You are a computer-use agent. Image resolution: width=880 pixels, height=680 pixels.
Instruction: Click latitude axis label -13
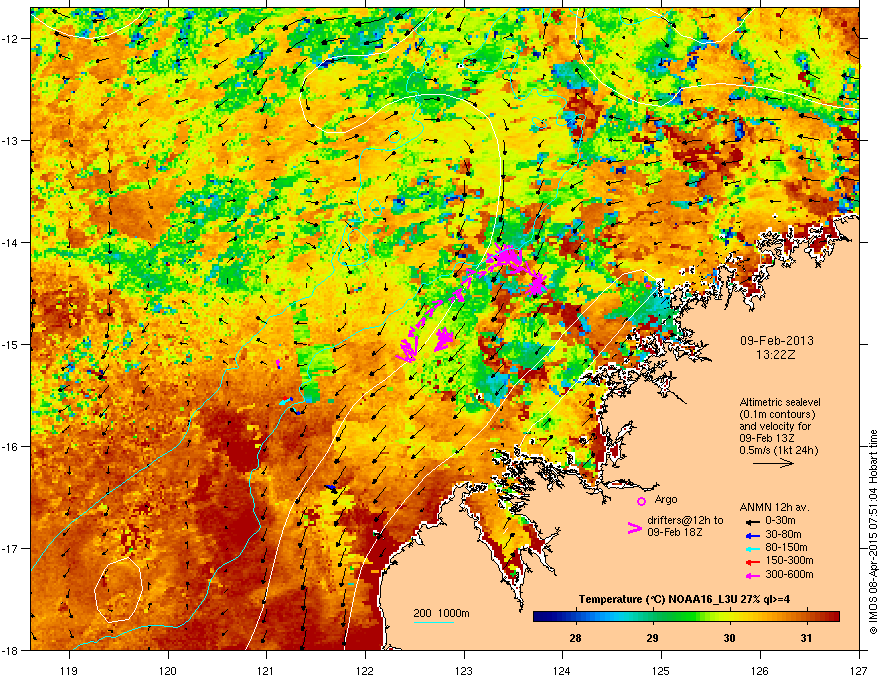pos(11,141)
